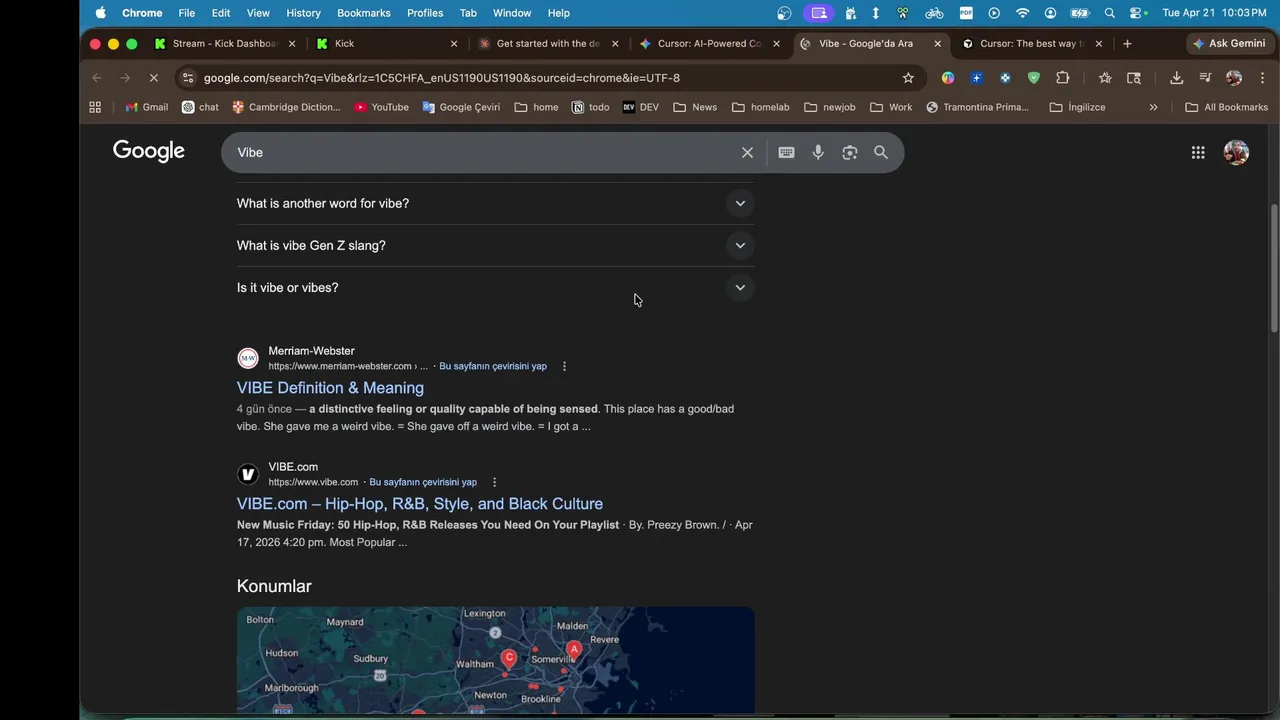
Task: Search by image with the Lens icon
Action: (849, 152)
